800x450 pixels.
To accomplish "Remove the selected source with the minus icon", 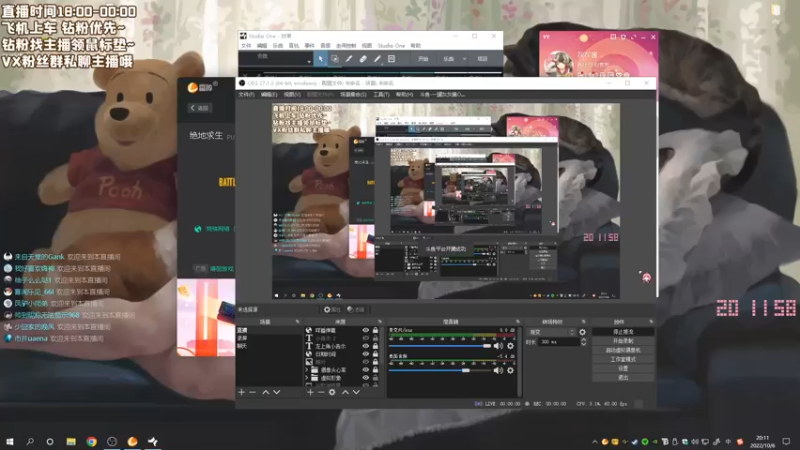I will [x=321, y=392].
